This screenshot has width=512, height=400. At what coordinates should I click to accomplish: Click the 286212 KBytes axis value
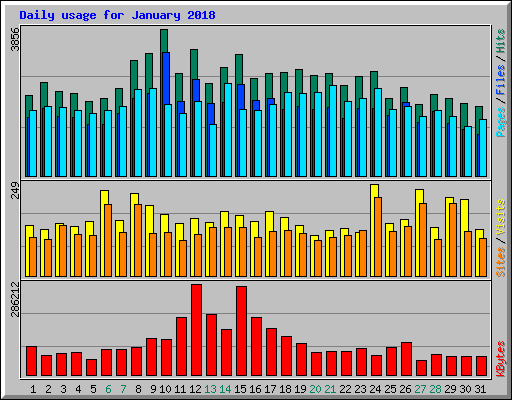(x=15, y=299)
